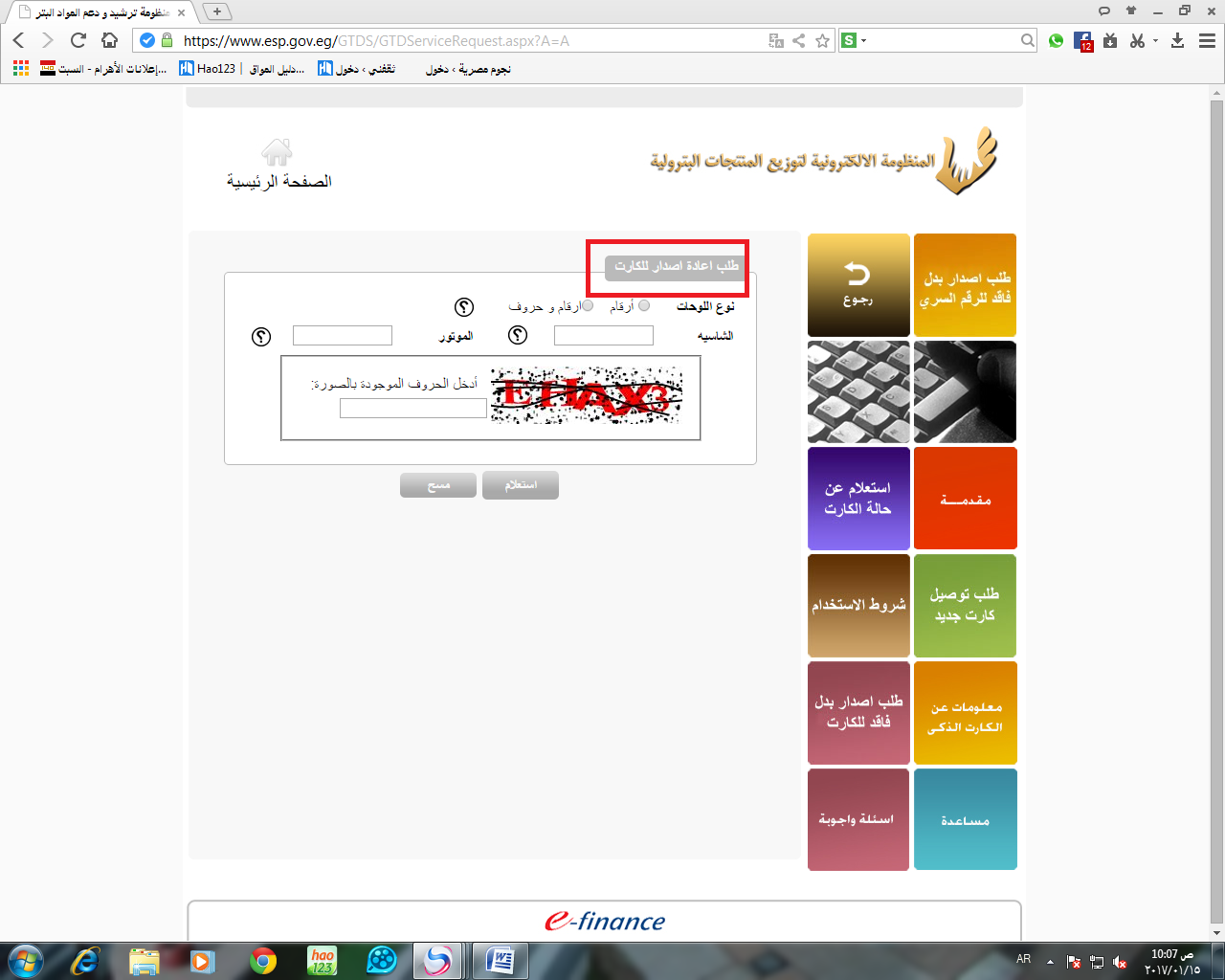This screenshot has height=980, width=1225.
Task: Open the apps grid bookmark icon
Action: pyautogui.click(x=21, y=68)
